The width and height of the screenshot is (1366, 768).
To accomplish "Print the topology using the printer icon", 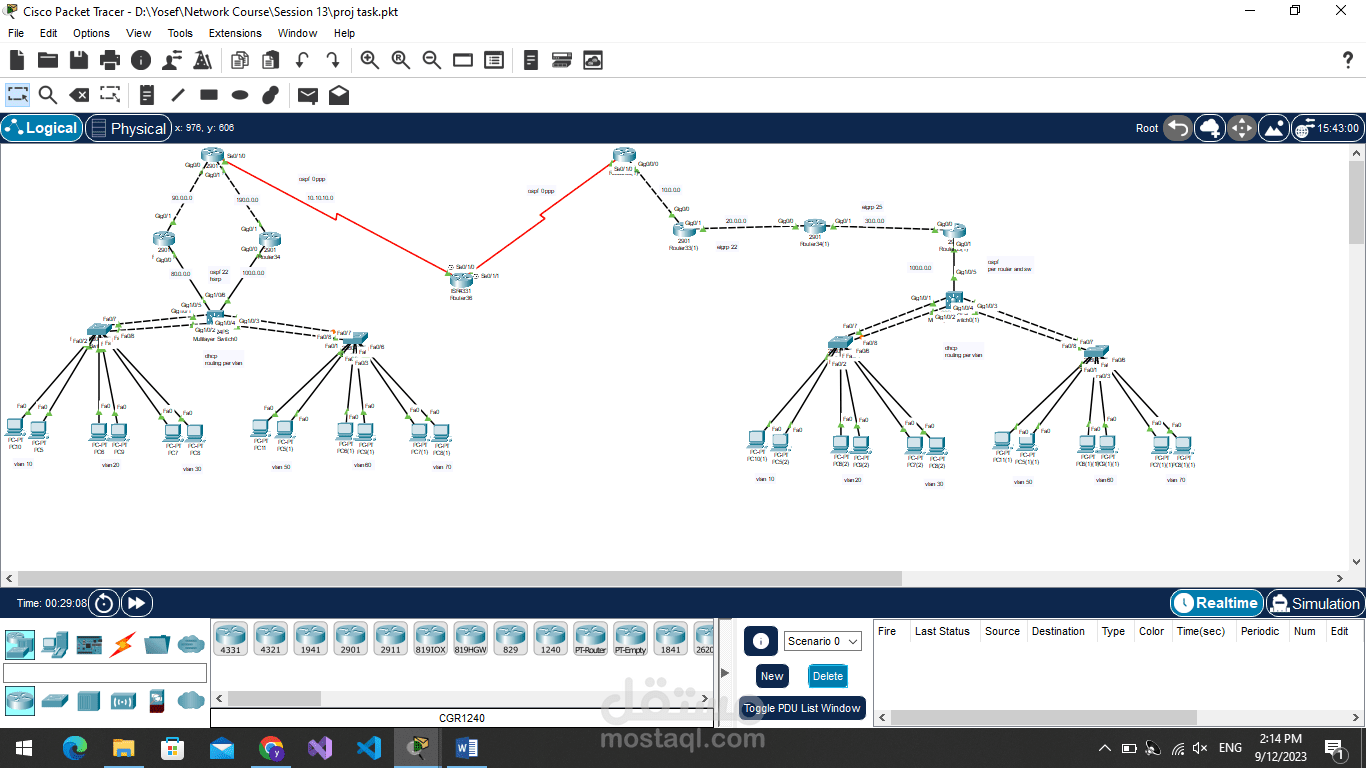I will coord(110,60).
